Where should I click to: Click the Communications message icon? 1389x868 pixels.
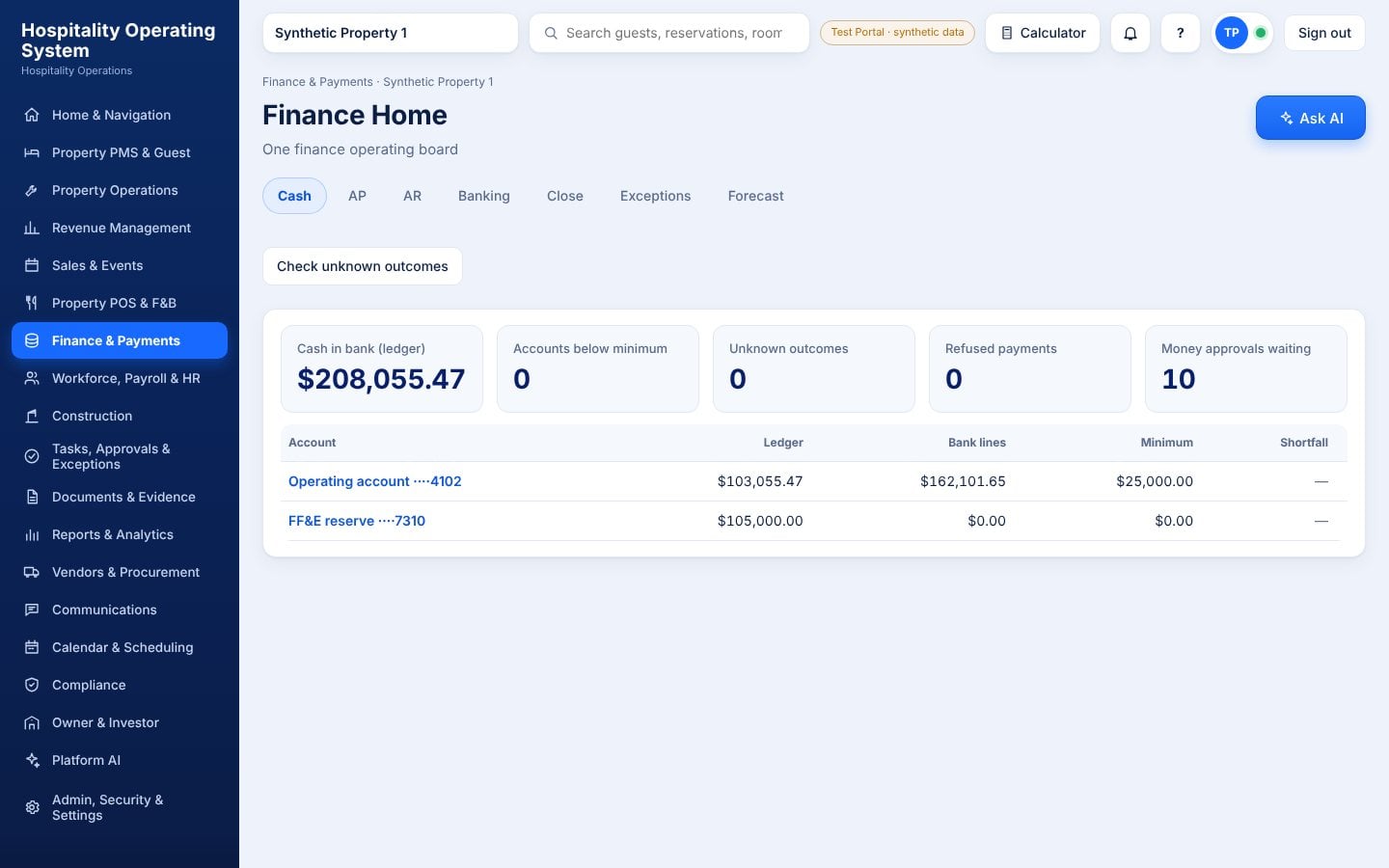(32, 610)
